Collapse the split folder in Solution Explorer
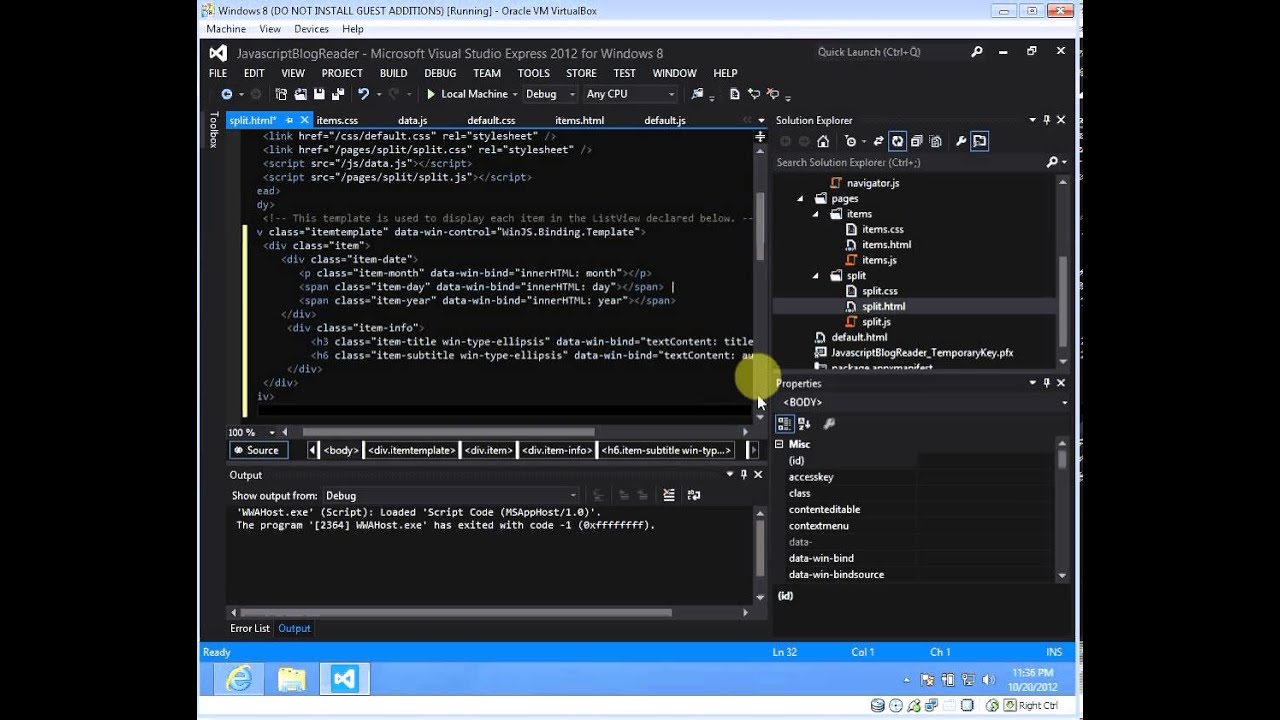 (x=815, y=276)
